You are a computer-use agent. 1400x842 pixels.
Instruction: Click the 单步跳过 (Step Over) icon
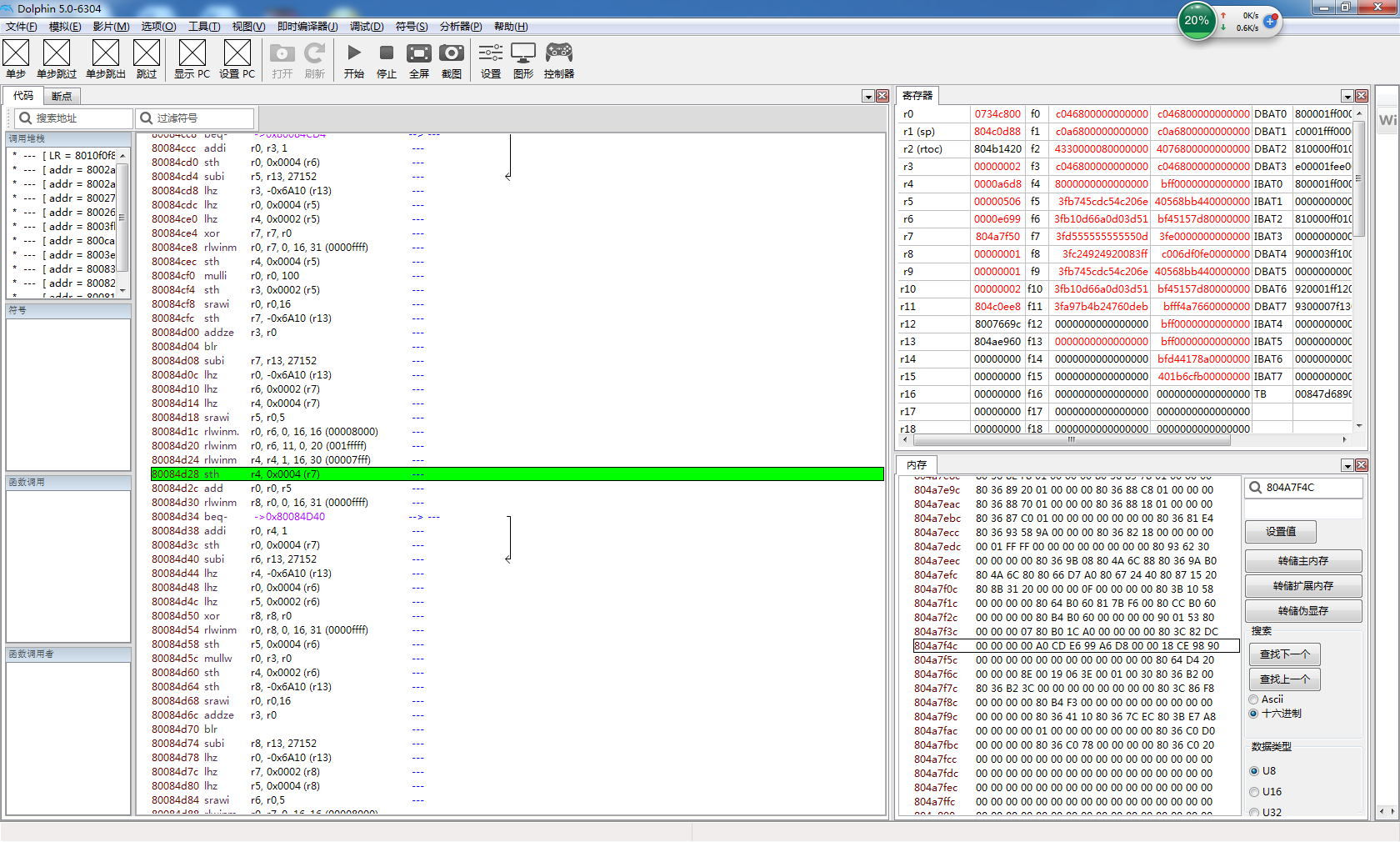(57, 53)
